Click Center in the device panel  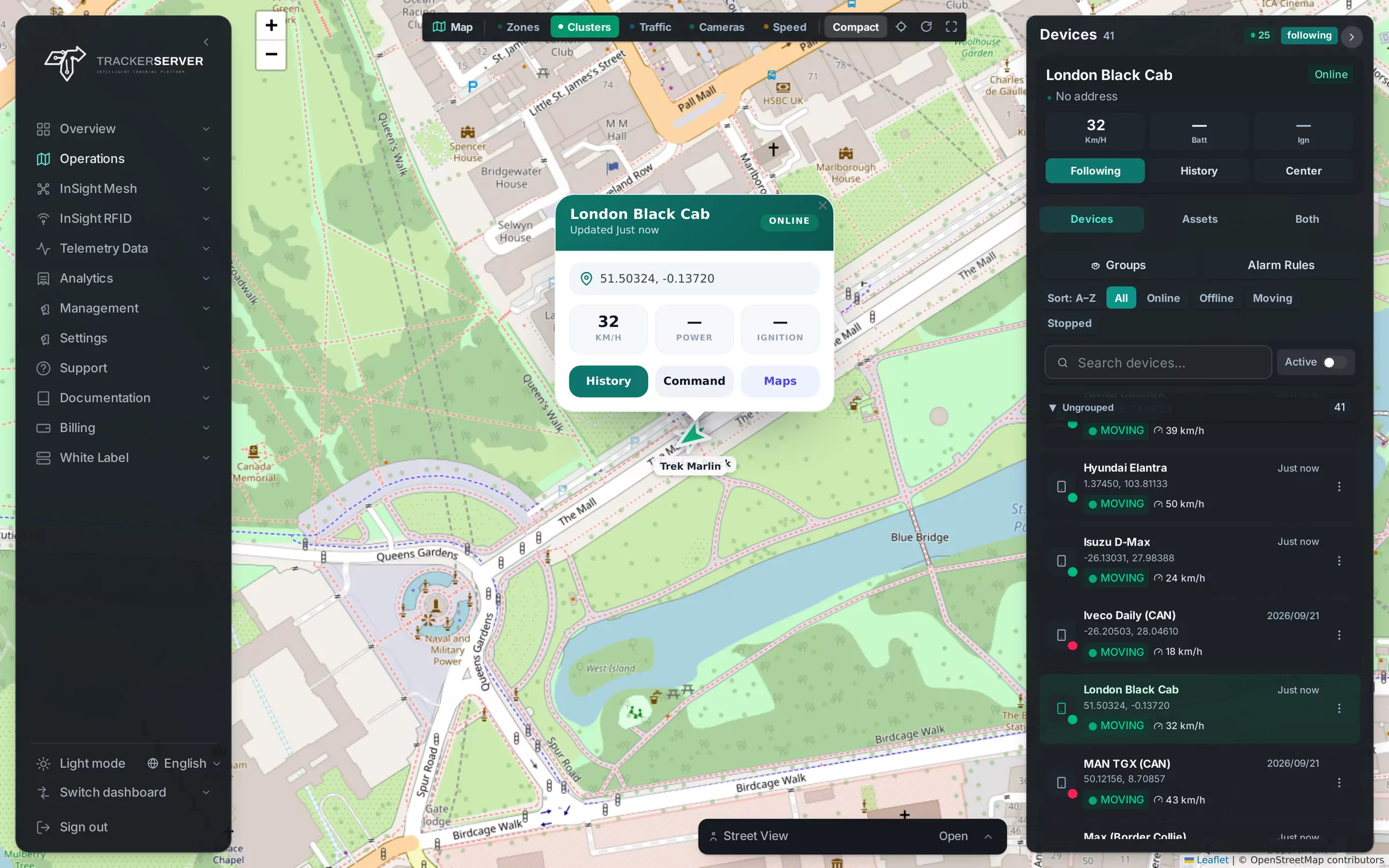pos(1303,171)
